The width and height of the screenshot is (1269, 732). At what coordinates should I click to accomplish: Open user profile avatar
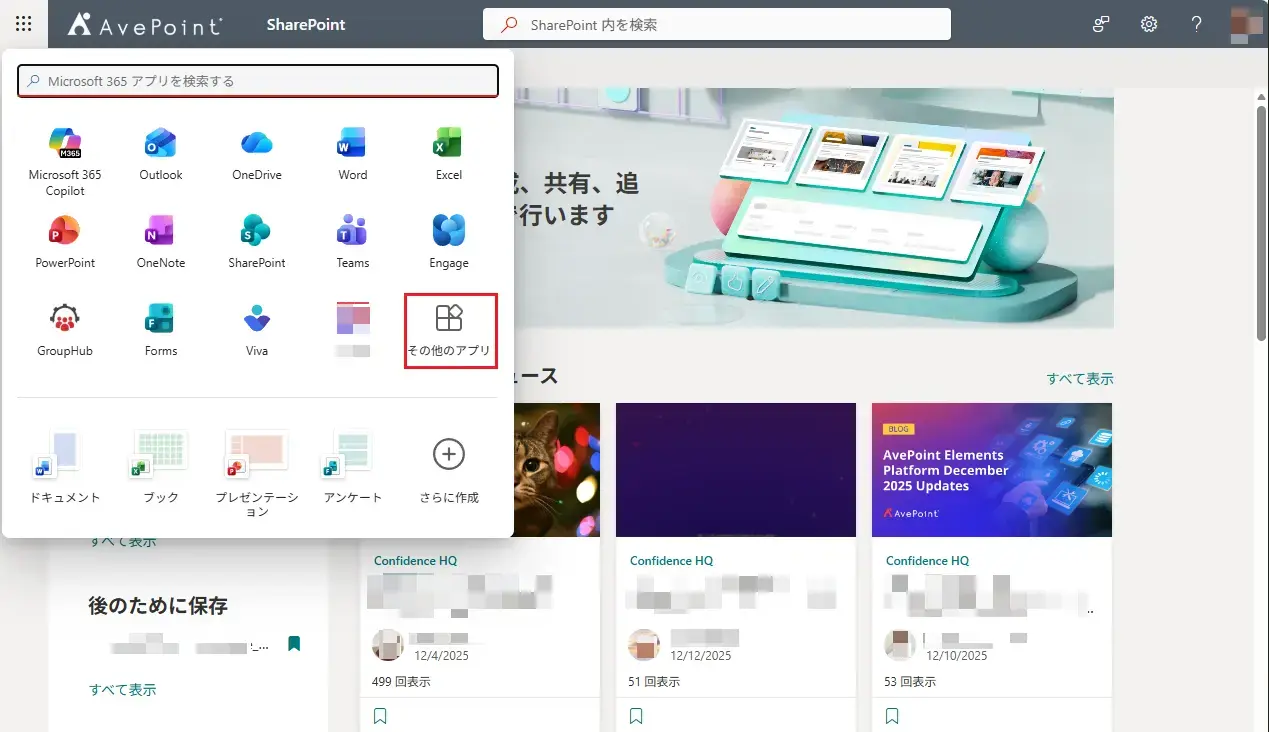click(1245, 24)
